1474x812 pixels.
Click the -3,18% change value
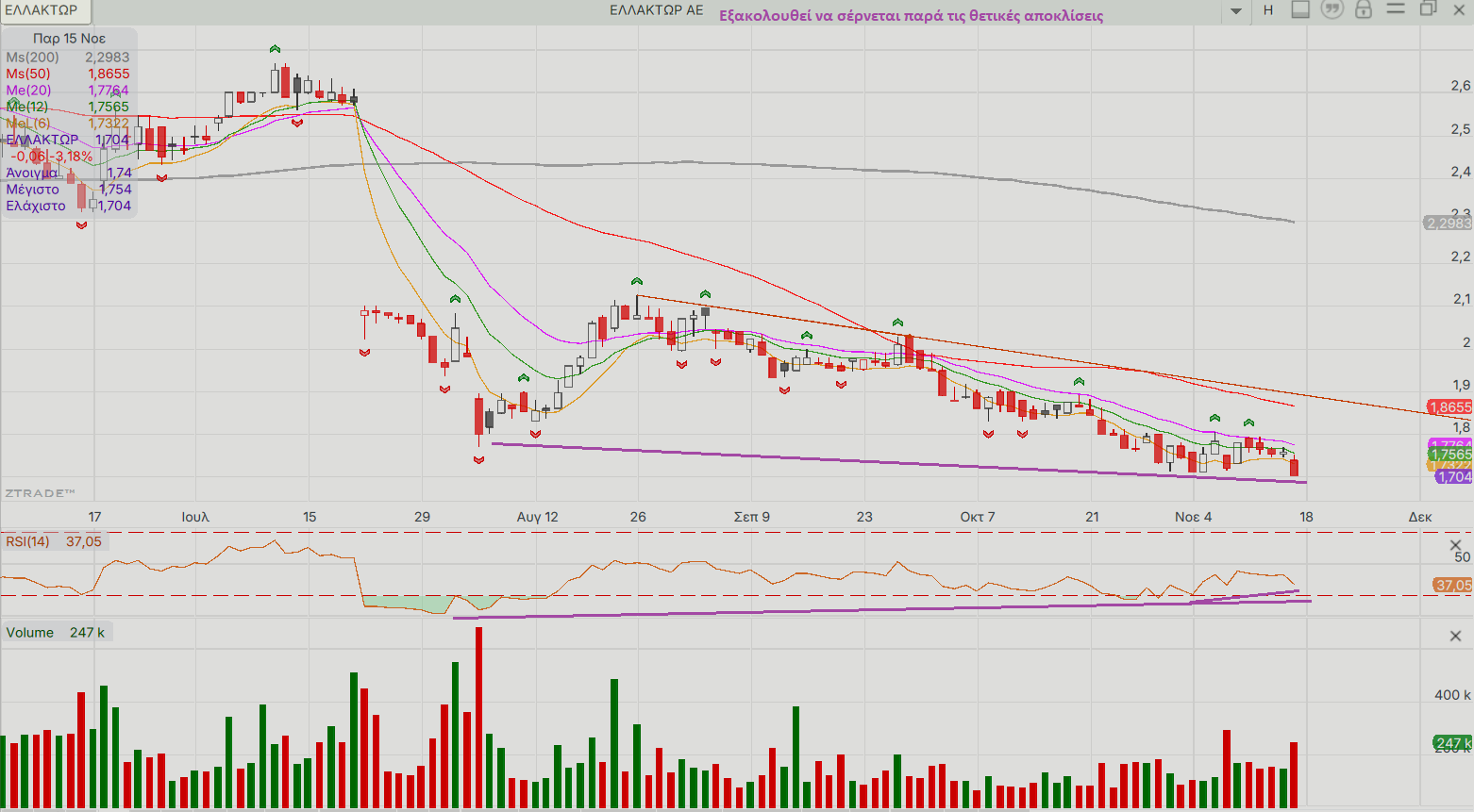[73, 157]
